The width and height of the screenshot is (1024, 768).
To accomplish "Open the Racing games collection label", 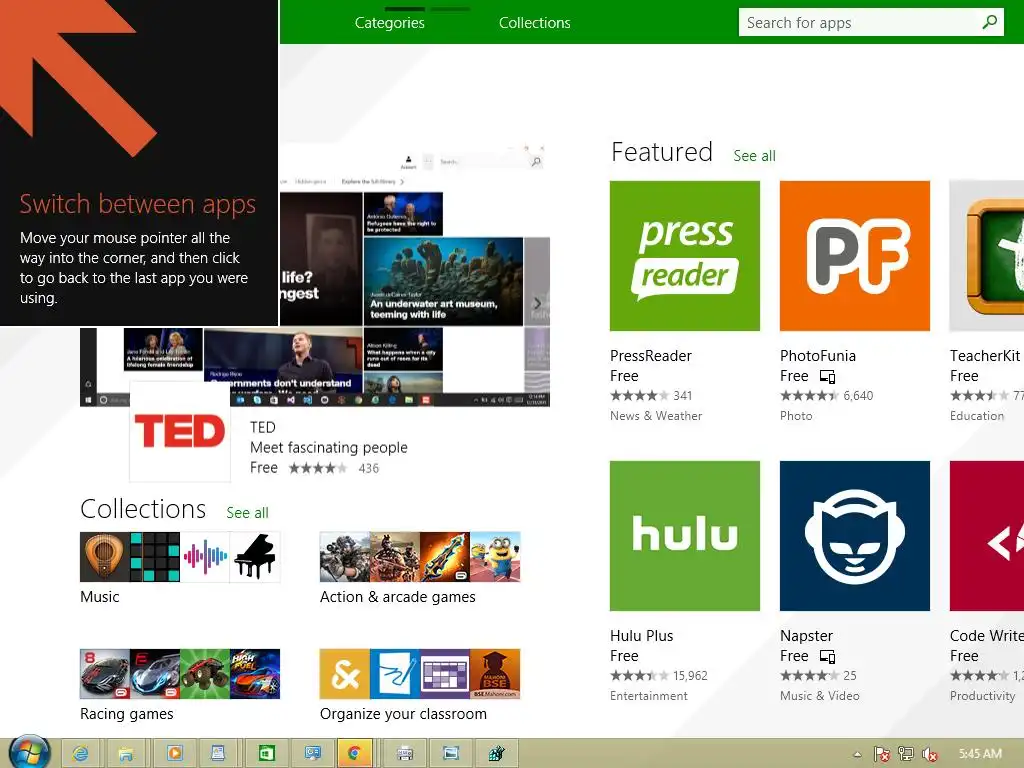I will [127, 714].
